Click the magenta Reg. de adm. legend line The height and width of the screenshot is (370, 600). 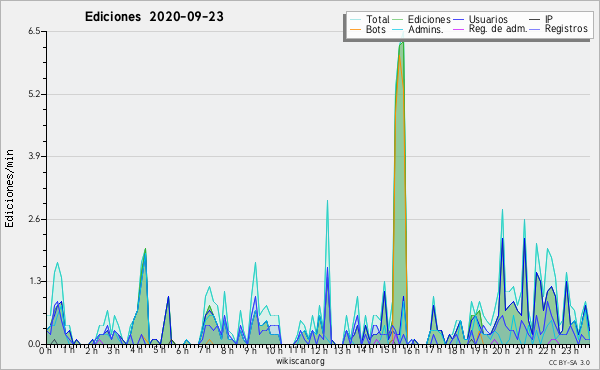[x=458, y=29]
